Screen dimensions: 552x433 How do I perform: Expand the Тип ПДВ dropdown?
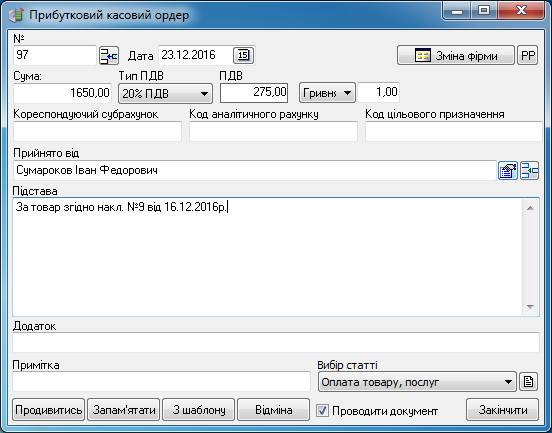click(x=165, y=94)
